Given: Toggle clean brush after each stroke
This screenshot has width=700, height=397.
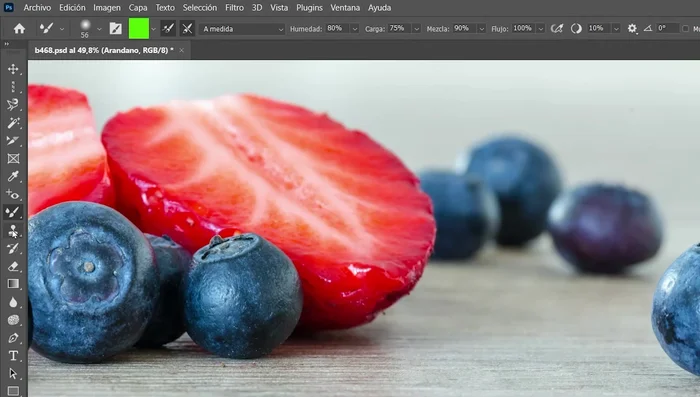Looking at the screenshot, I should pyautogui.click(x=188, y=29).
